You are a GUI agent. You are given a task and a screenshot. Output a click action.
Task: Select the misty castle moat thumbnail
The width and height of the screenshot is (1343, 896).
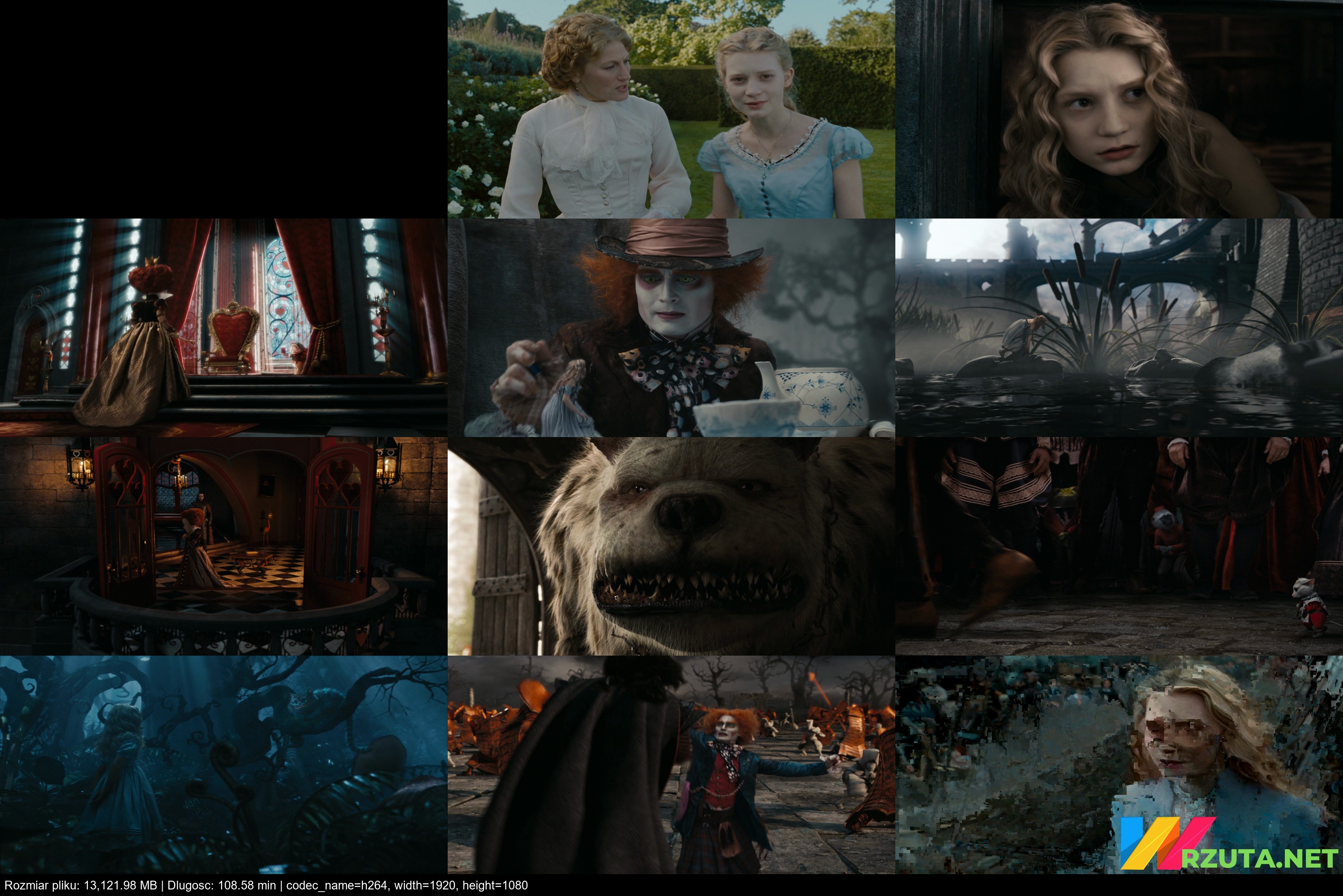point(1119,327)
